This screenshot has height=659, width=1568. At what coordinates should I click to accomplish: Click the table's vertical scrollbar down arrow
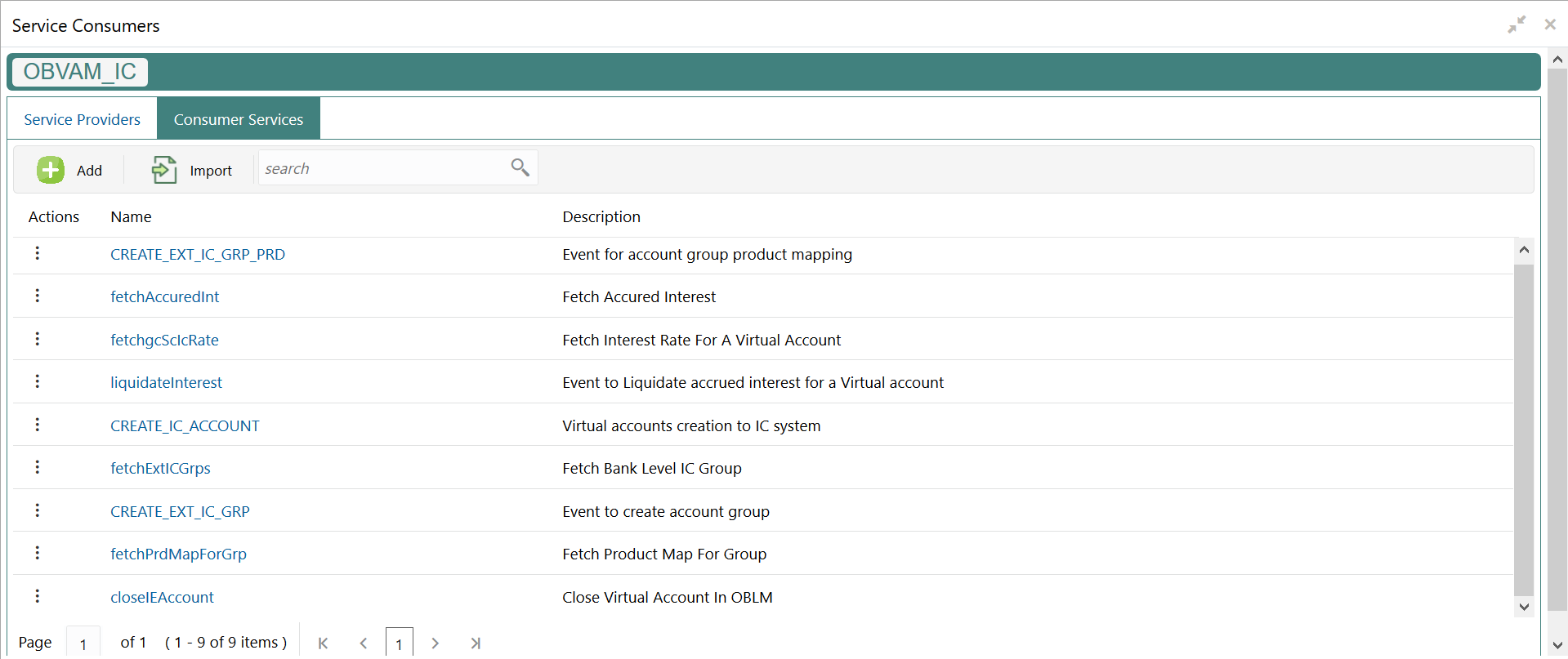[x=1524, y=607]
